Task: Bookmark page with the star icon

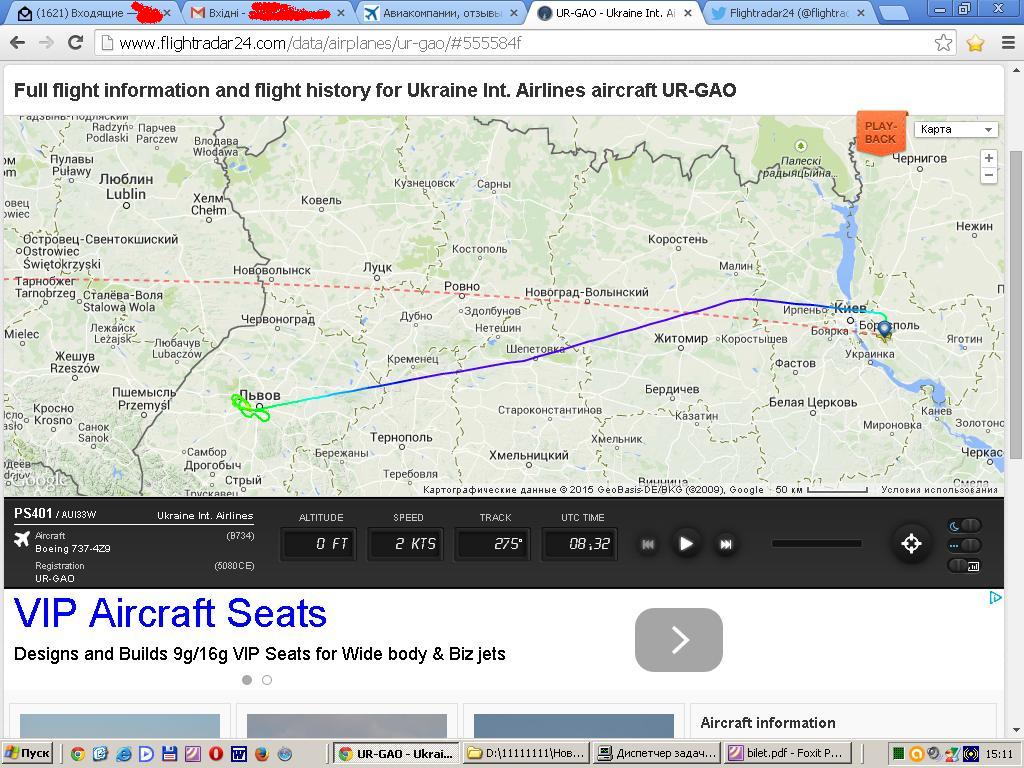Action: 943,43
